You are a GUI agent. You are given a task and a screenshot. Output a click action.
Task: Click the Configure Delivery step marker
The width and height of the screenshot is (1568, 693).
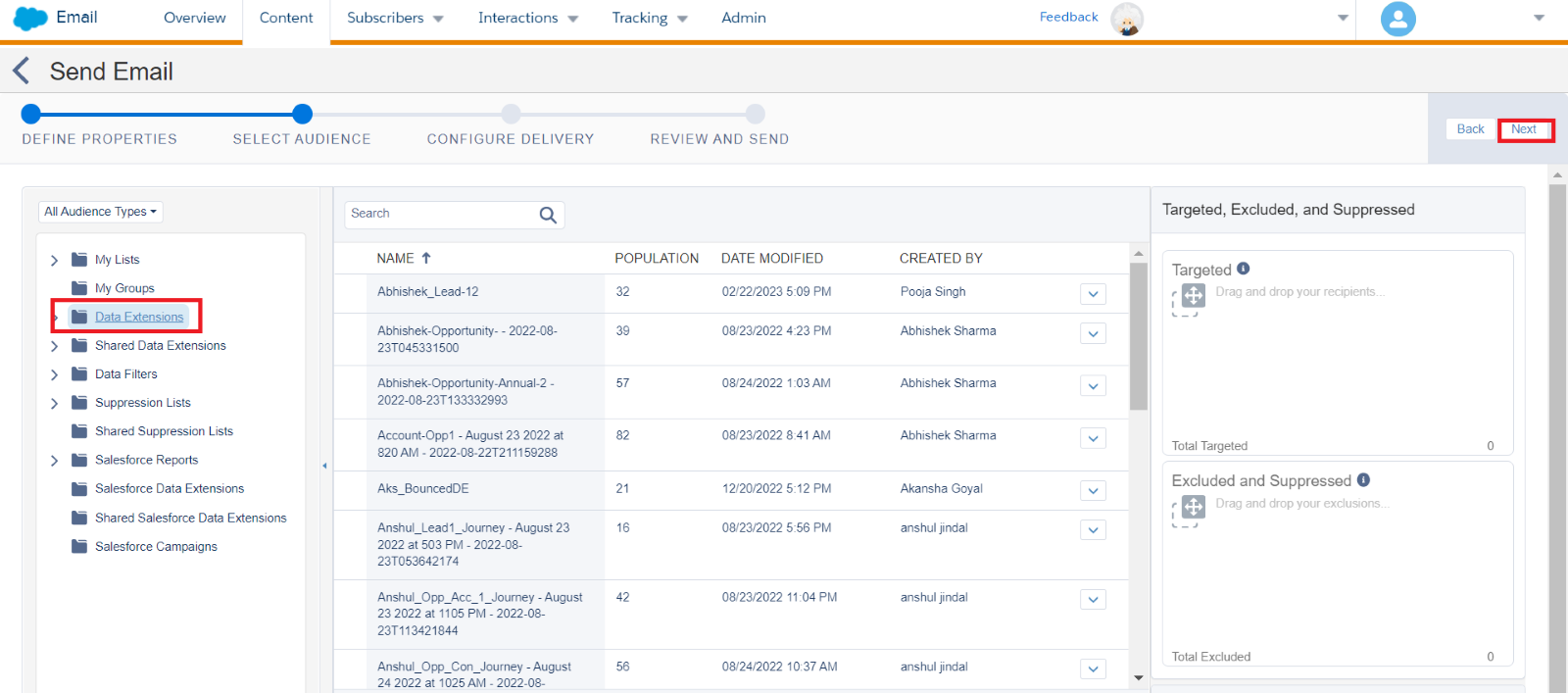pos(511,114)
